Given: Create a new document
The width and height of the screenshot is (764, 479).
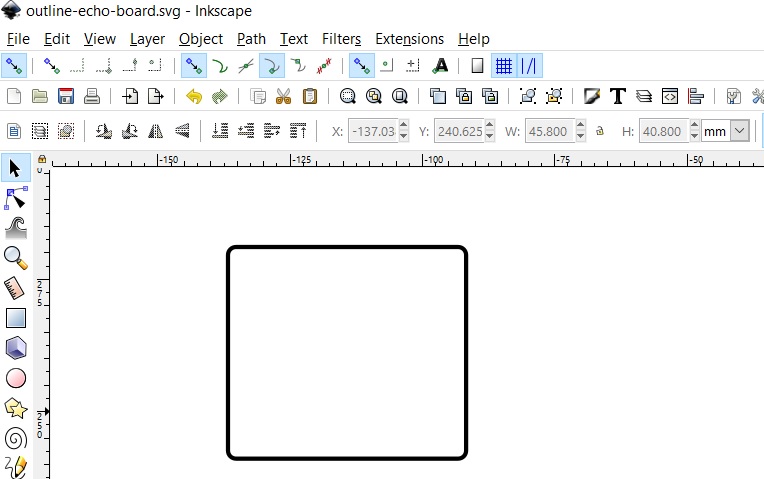Looking at the screenshot, I should [x=14, y=96].
